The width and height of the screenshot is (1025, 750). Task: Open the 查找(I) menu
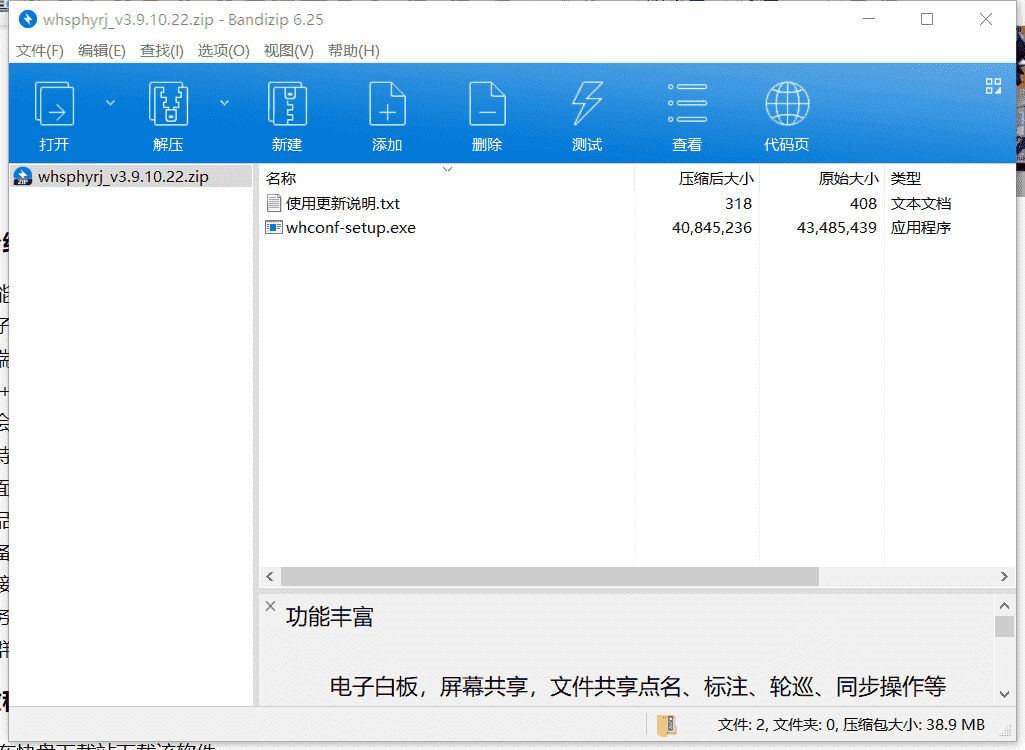pos(161,51)
